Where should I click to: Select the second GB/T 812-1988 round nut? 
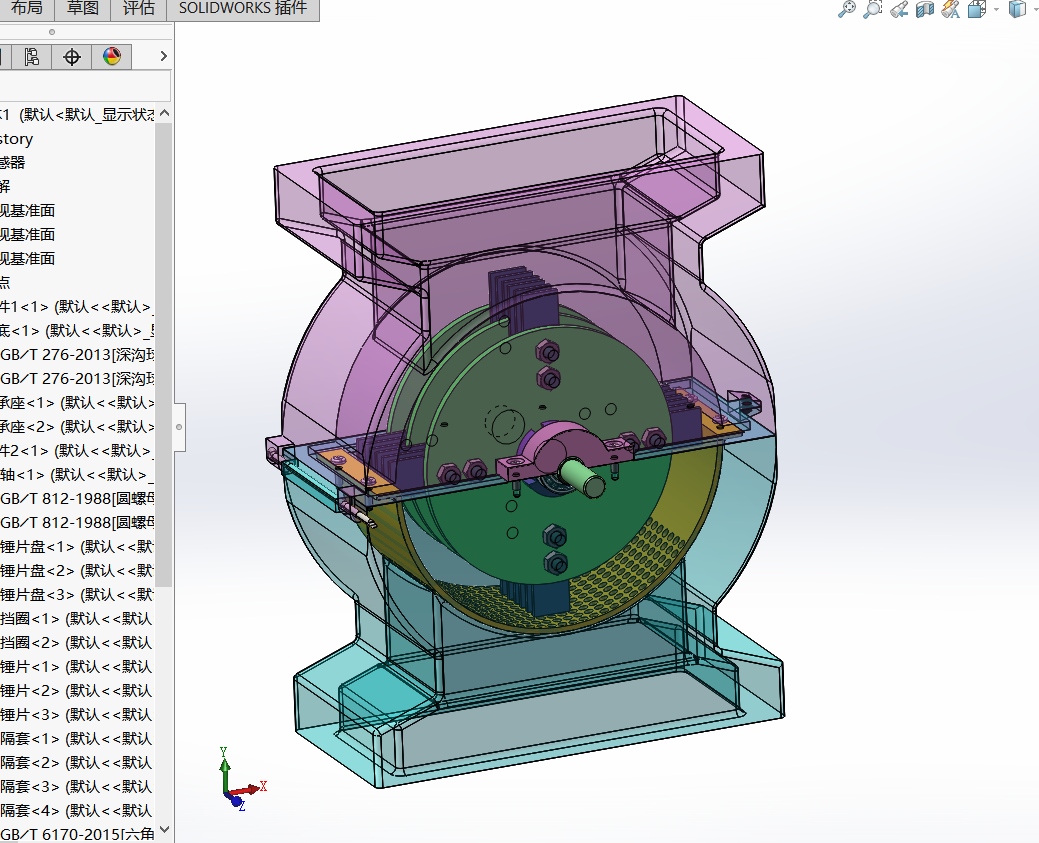pyautogui.click(x=77, y=523)
